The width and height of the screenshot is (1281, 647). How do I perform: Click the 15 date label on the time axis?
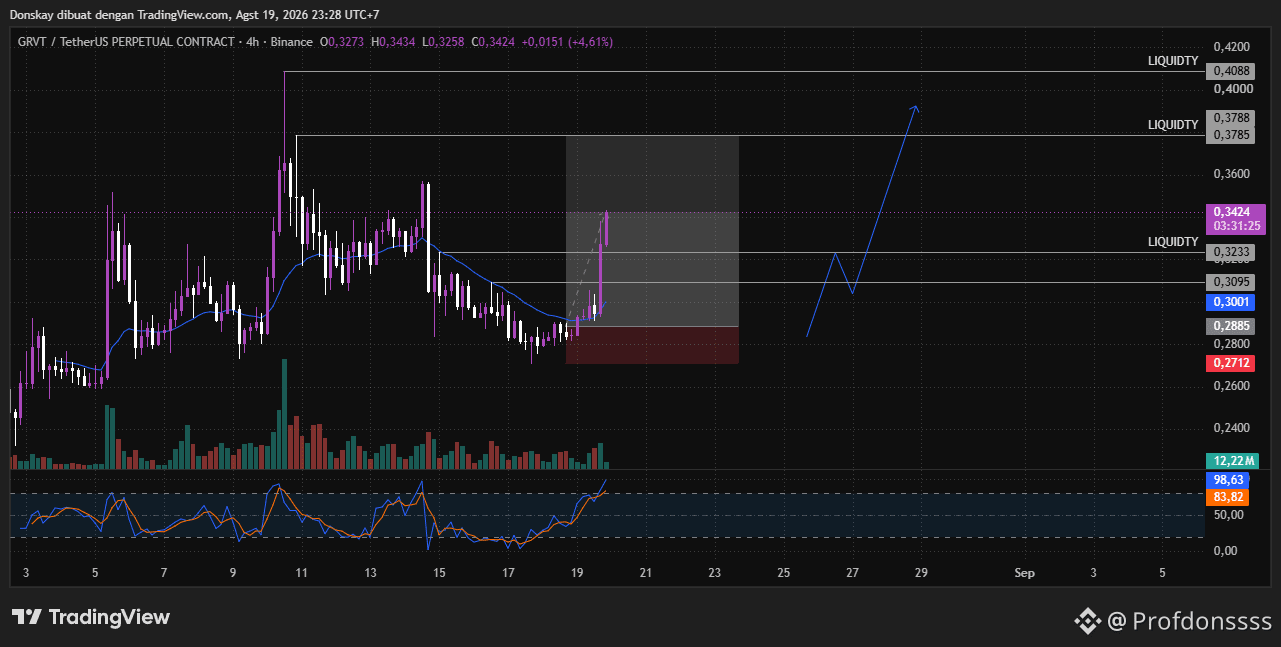click(x=439, y=573)
